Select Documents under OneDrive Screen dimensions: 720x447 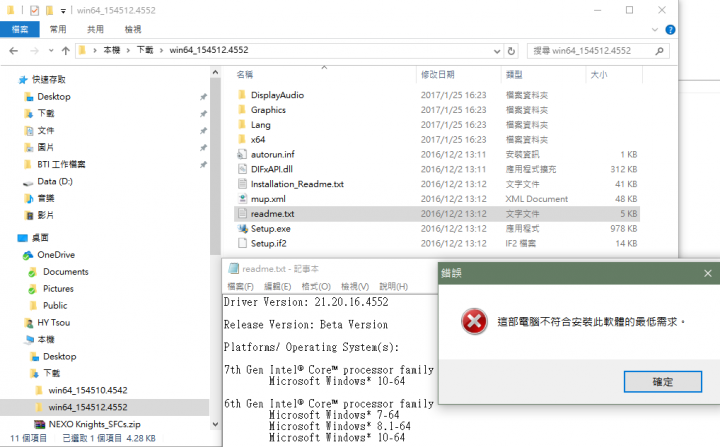pos(66,272)
